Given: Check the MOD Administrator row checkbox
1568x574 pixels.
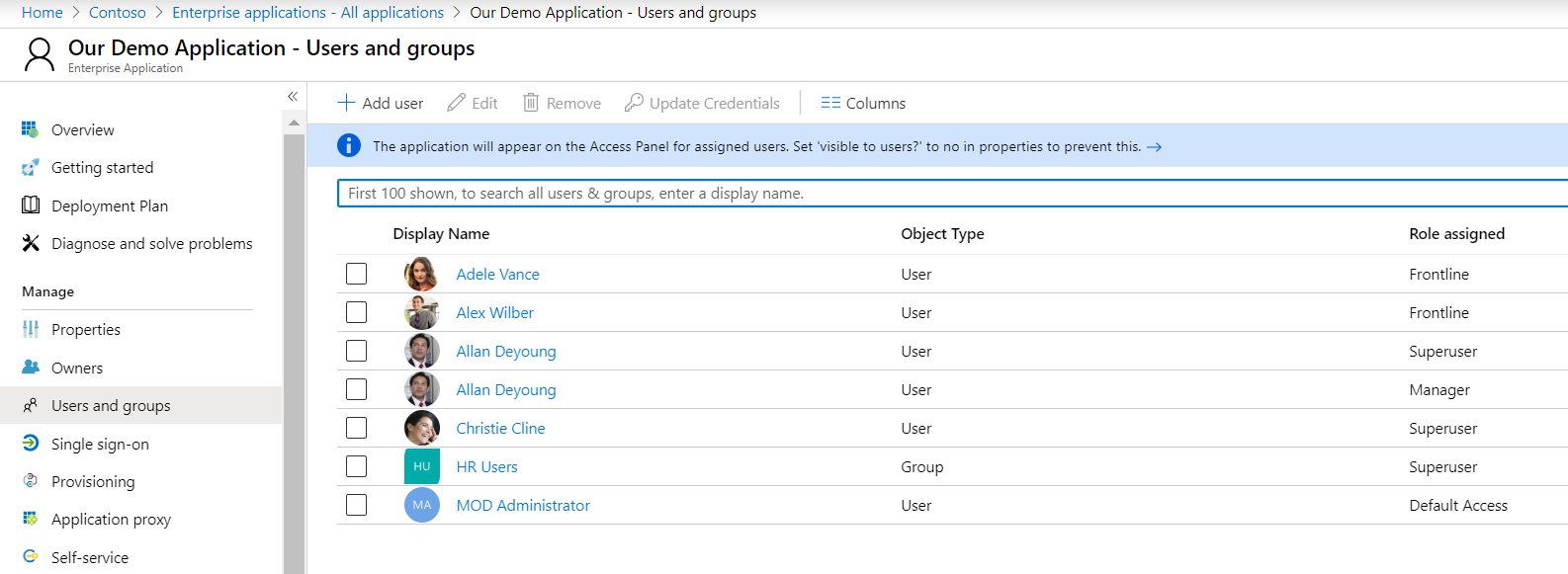Looking at the screenshot, I should coord(357,505).
